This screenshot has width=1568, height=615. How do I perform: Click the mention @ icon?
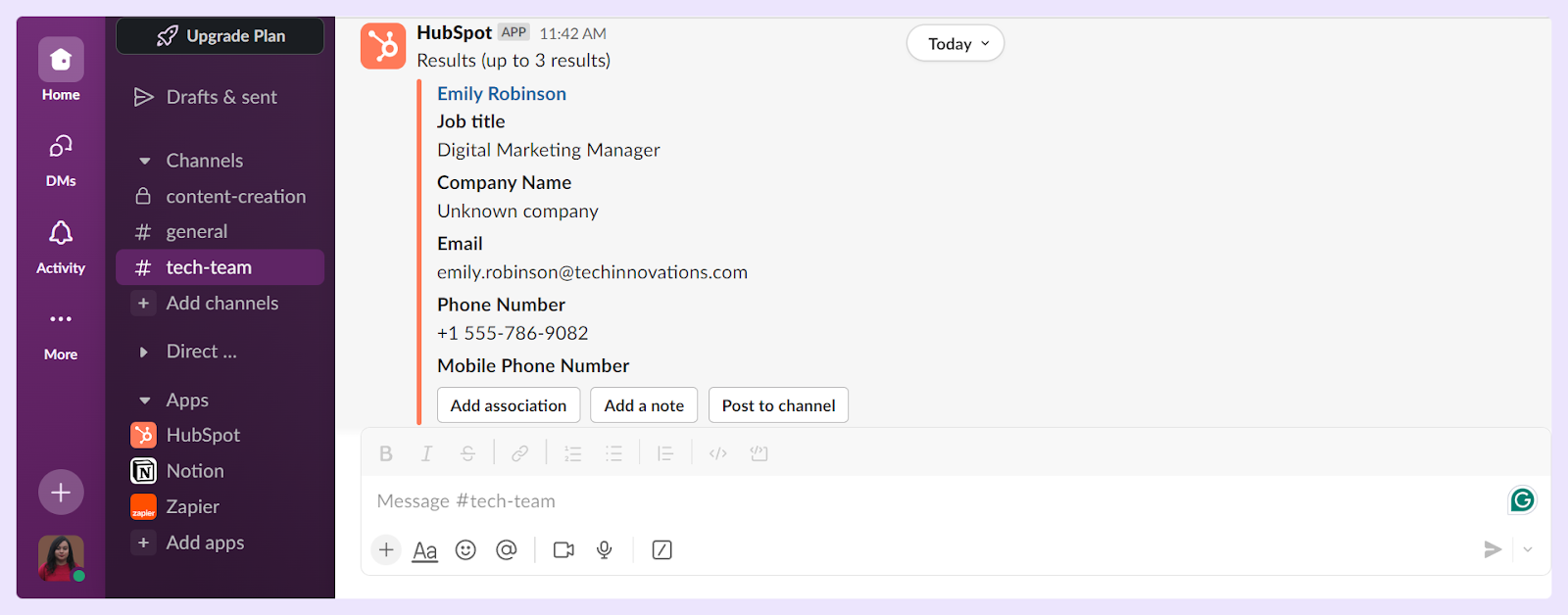(x=507, y=550)
